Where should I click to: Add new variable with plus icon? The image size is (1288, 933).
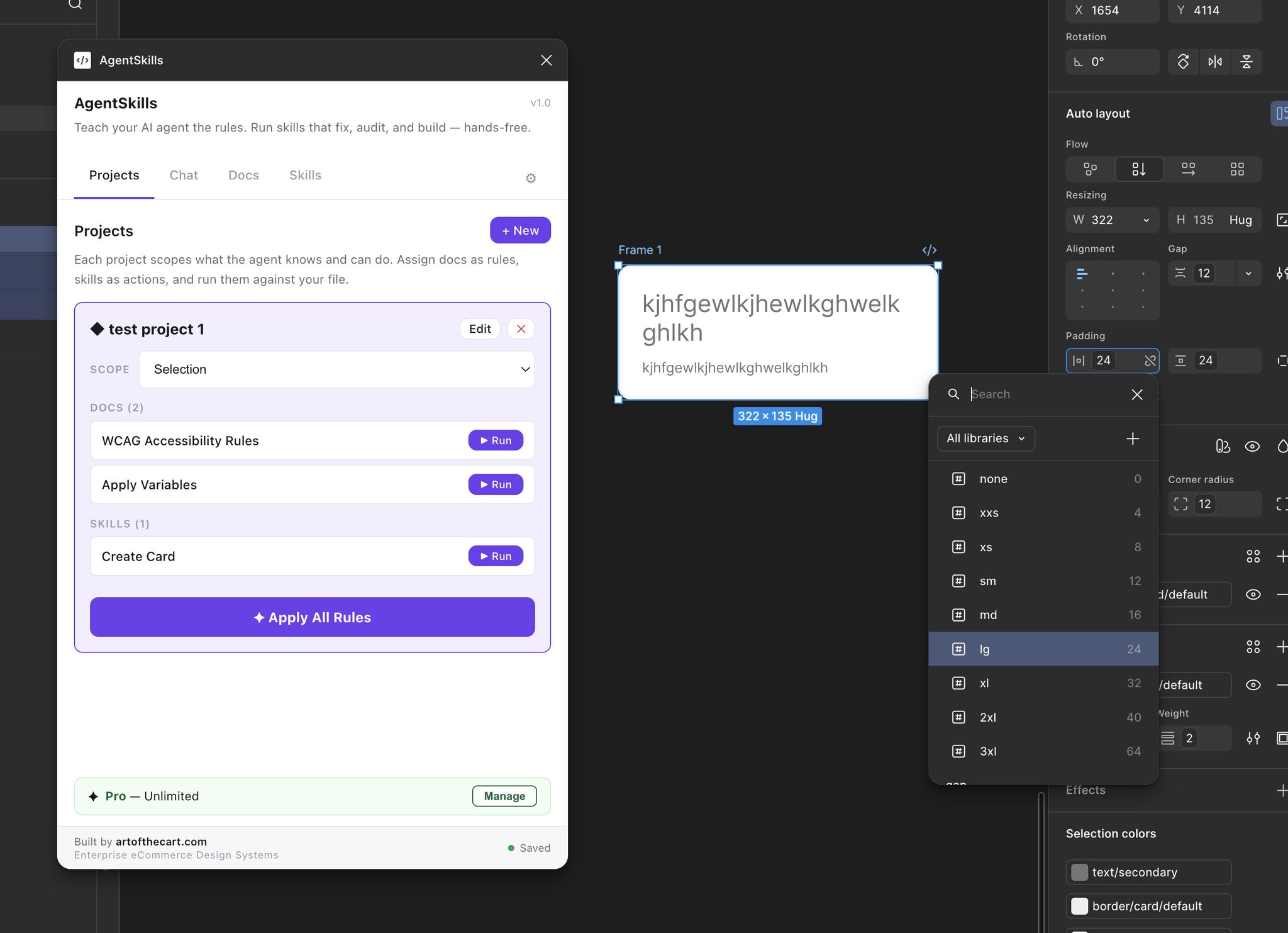coord(1132,439)
